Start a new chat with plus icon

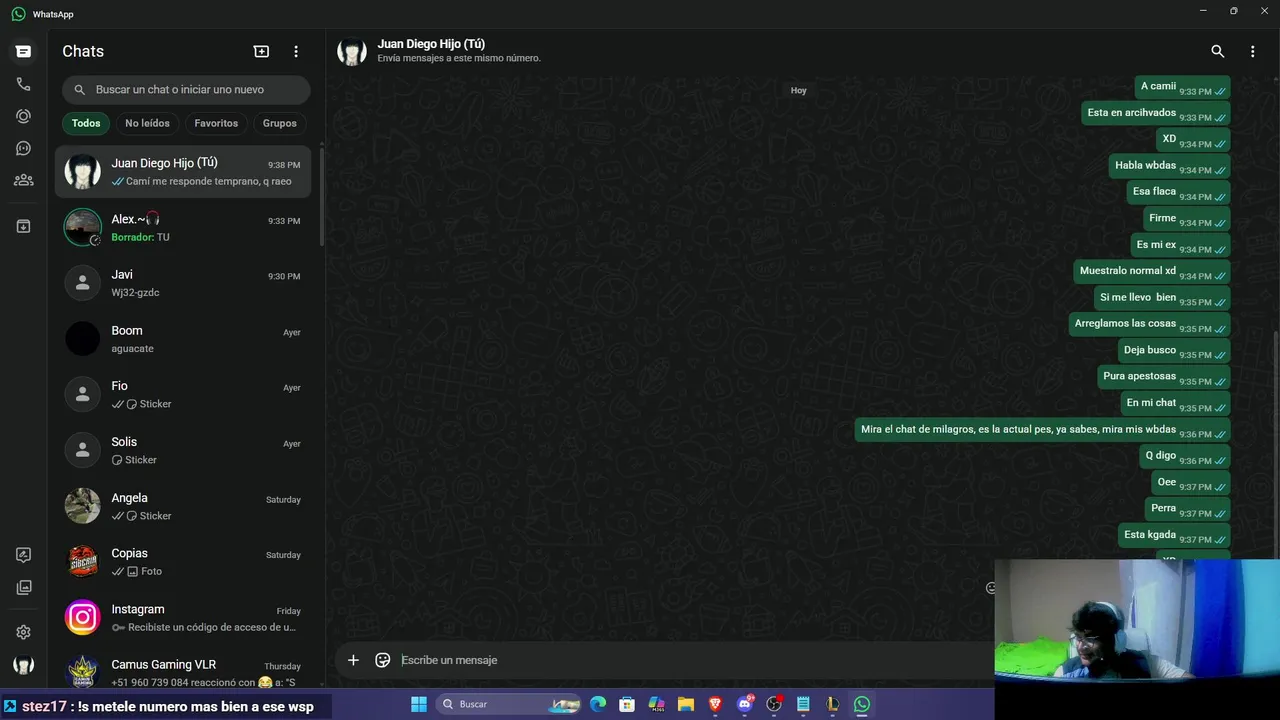[261, 51]
